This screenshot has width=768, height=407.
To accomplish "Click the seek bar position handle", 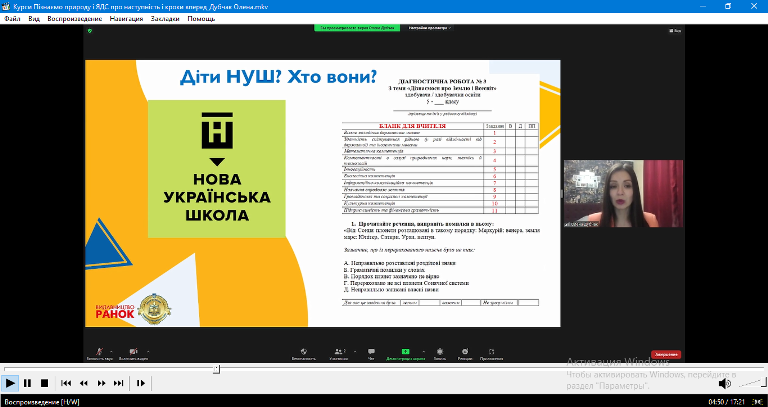I will click(216, 369).
